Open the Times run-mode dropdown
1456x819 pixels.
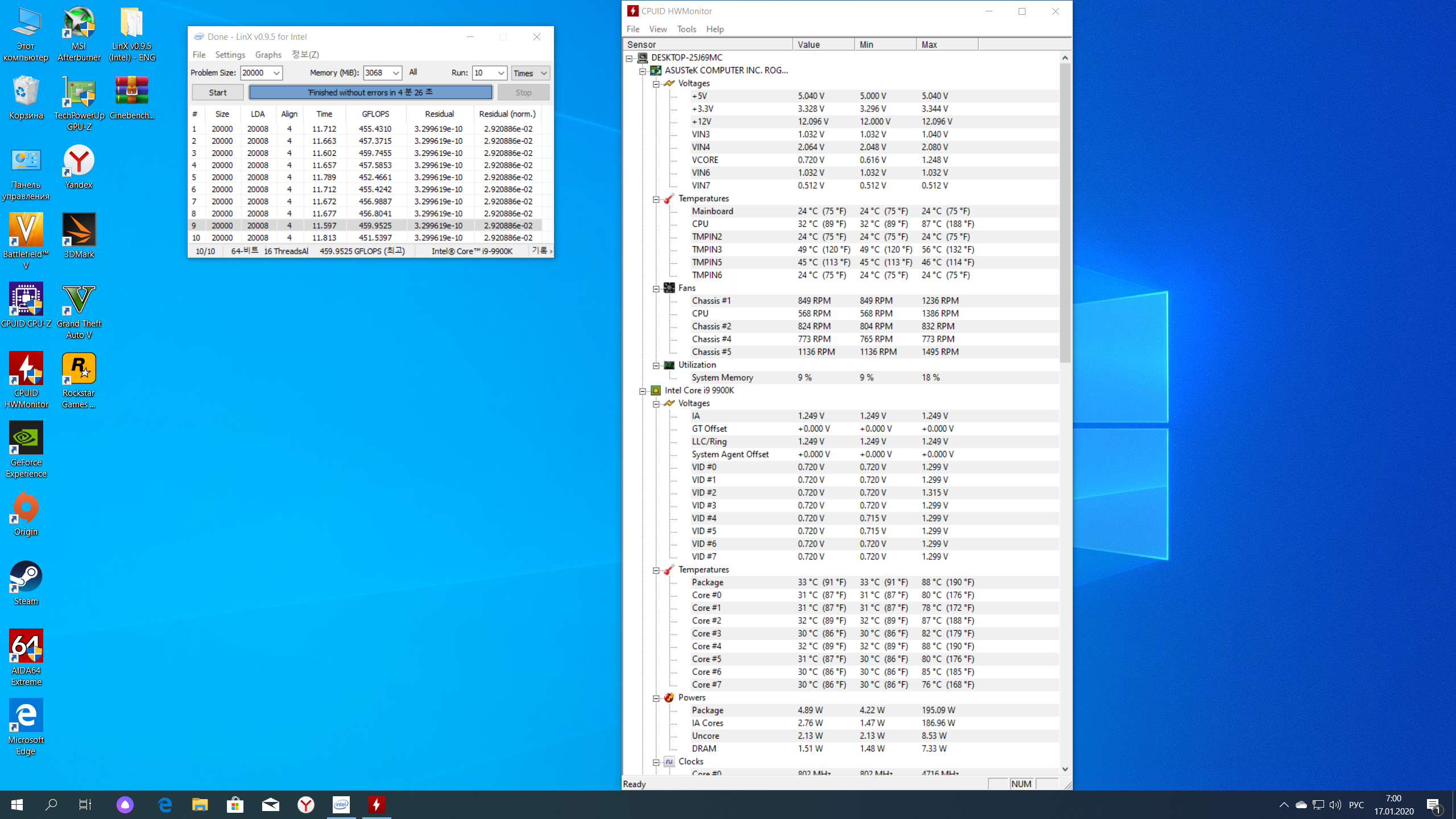[x=543, y=73]
